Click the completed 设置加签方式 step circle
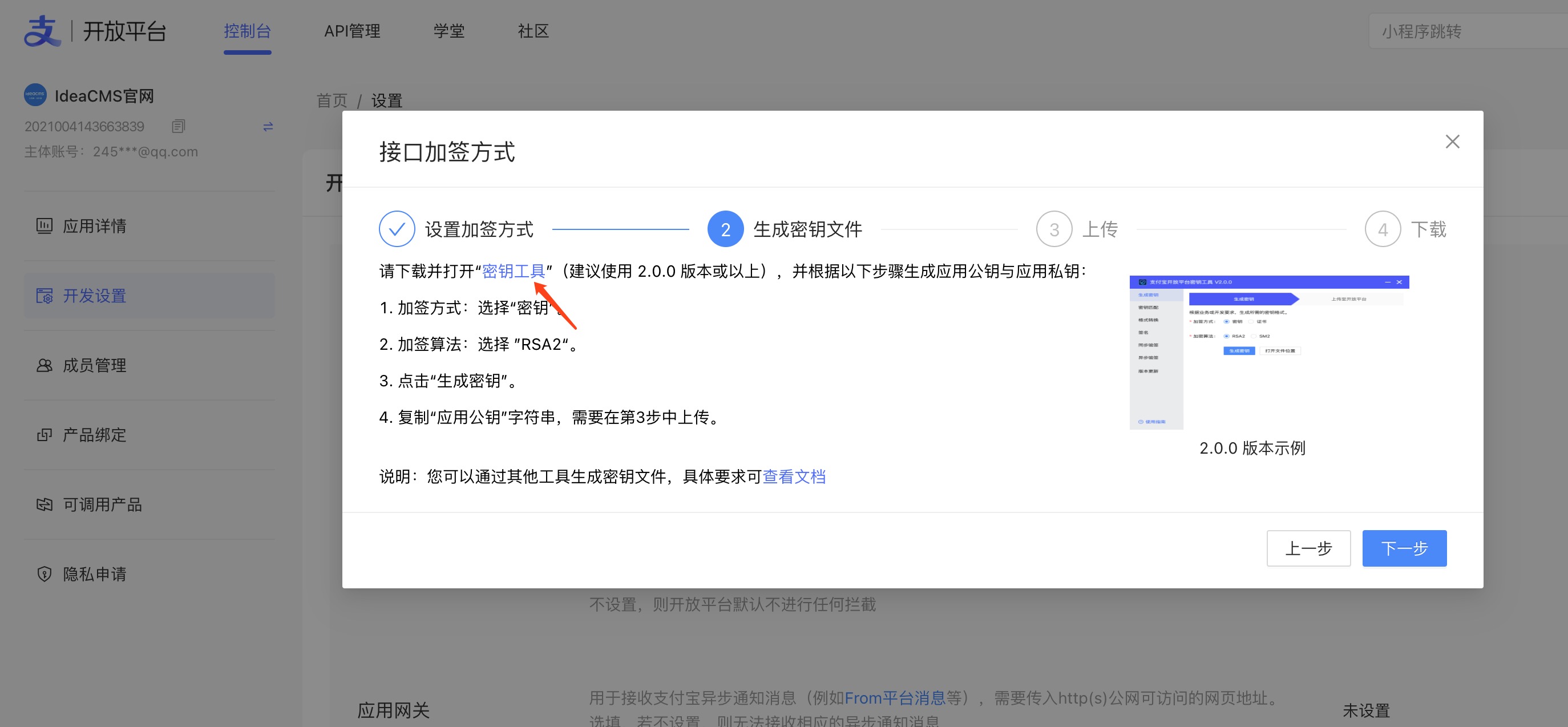The image size is (1568, 727). [397, 229]
